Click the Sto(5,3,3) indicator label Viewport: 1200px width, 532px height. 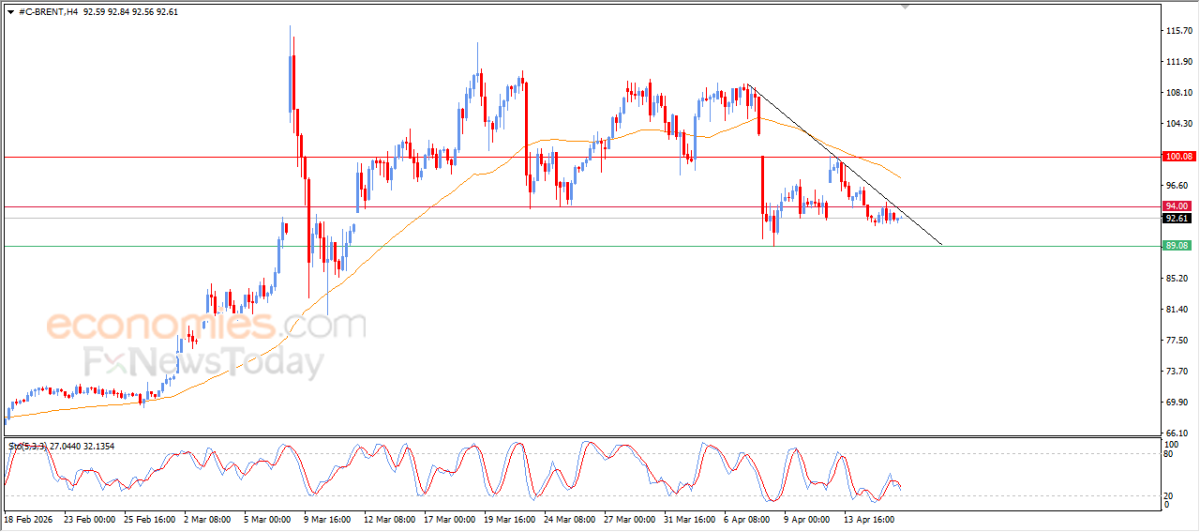point(27,444)
